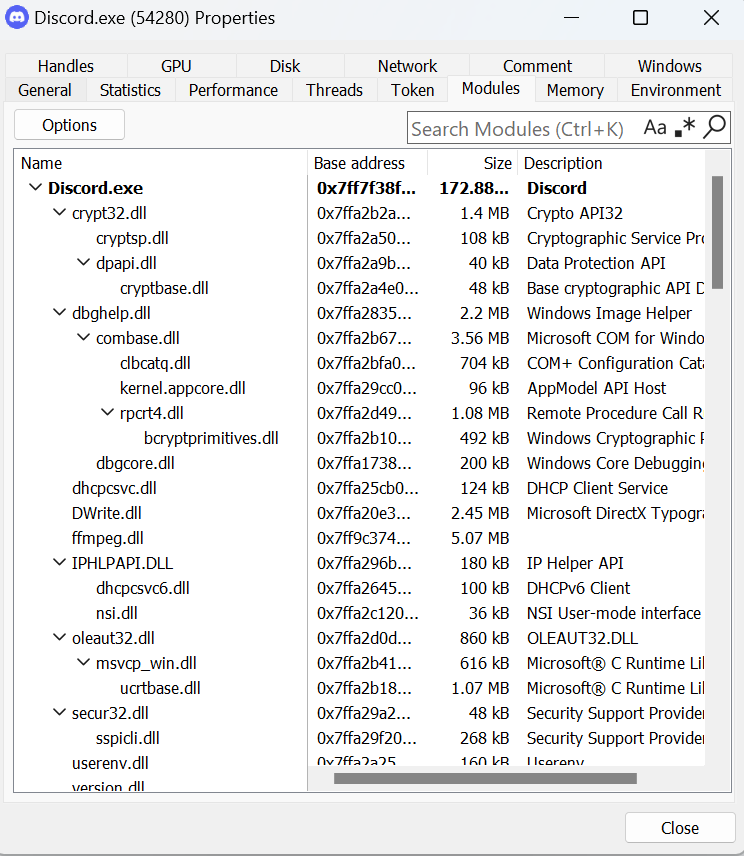
Task: Enable regex search (.*) icon
Action: (x=685, y=128)
